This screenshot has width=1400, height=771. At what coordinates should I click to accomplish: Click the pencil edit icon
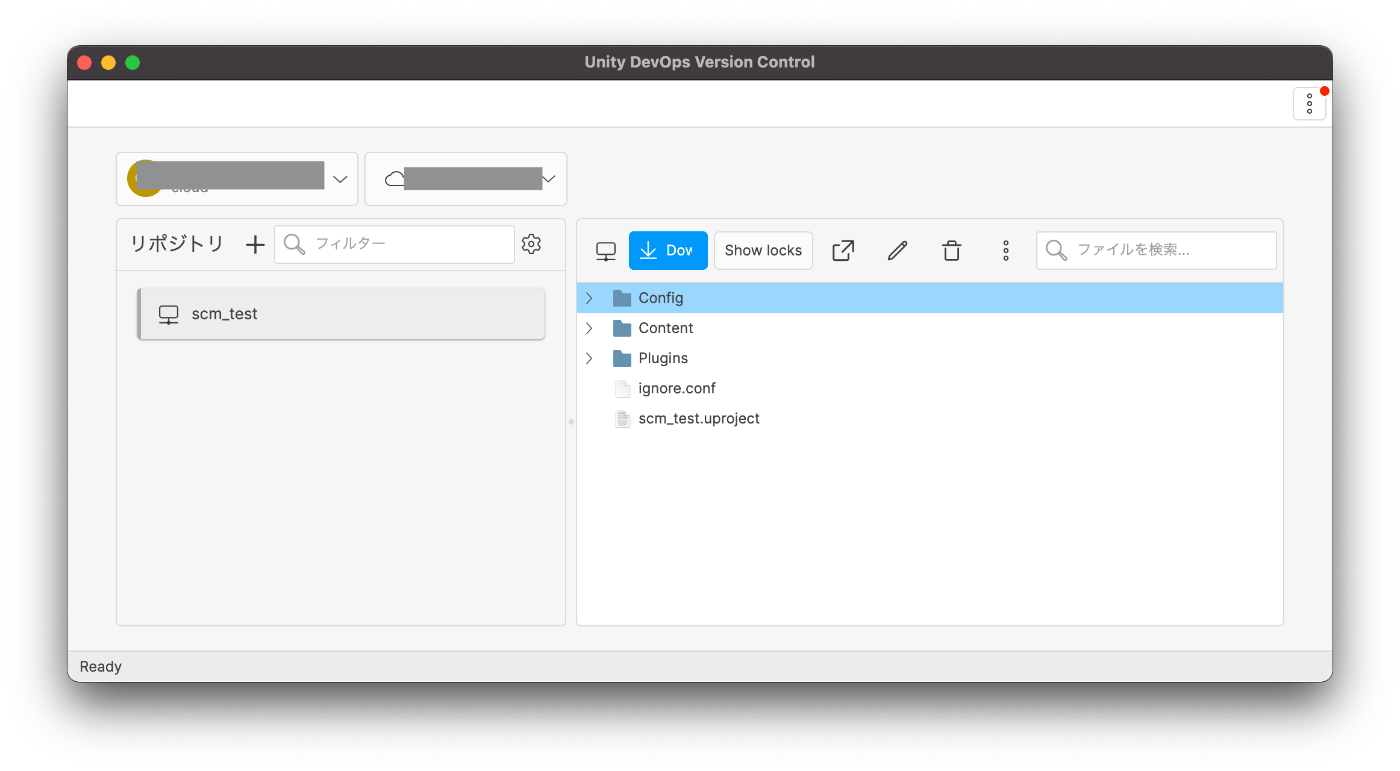point(898,251)
